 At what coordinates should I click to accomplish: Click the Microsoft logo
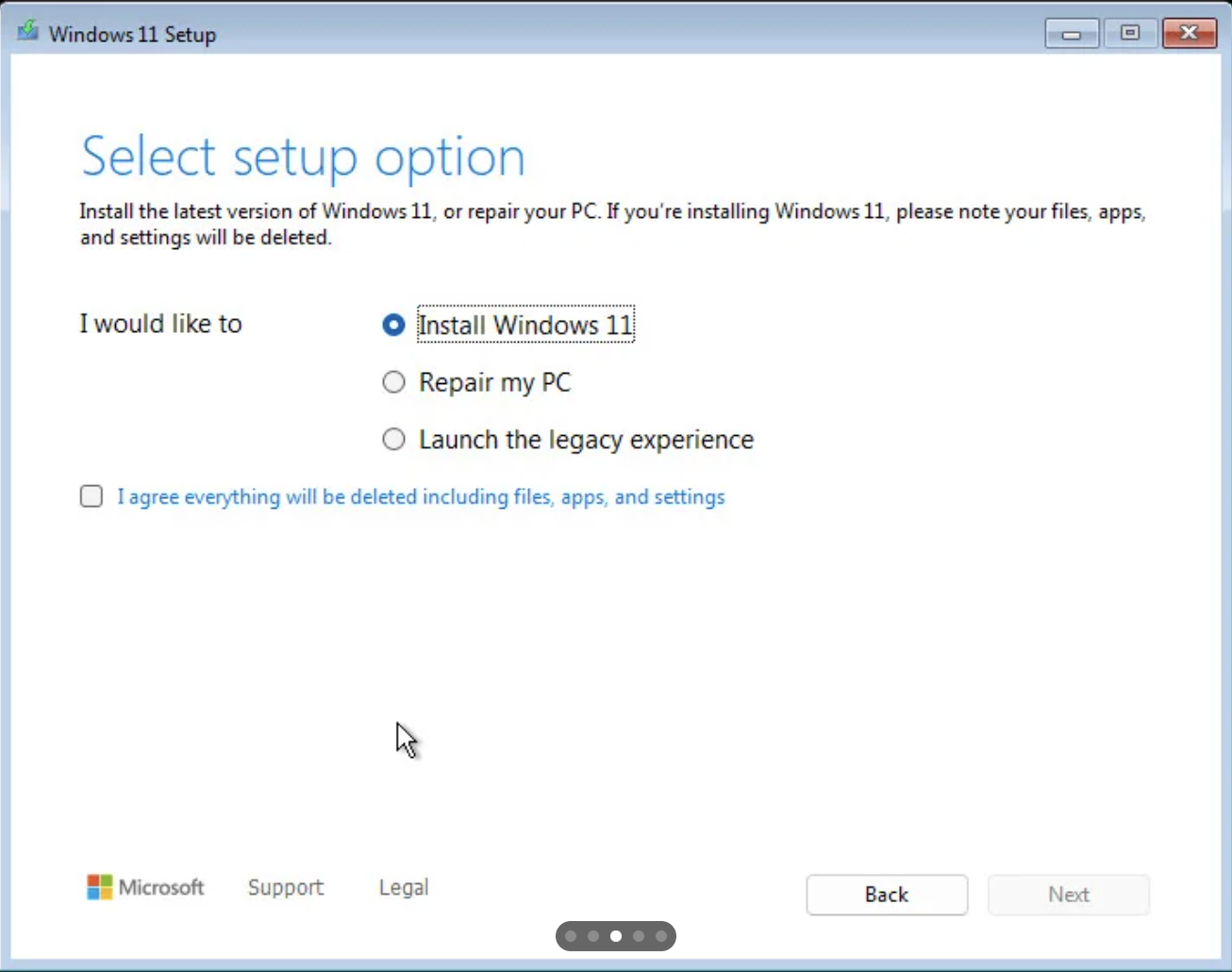[144, 887]
